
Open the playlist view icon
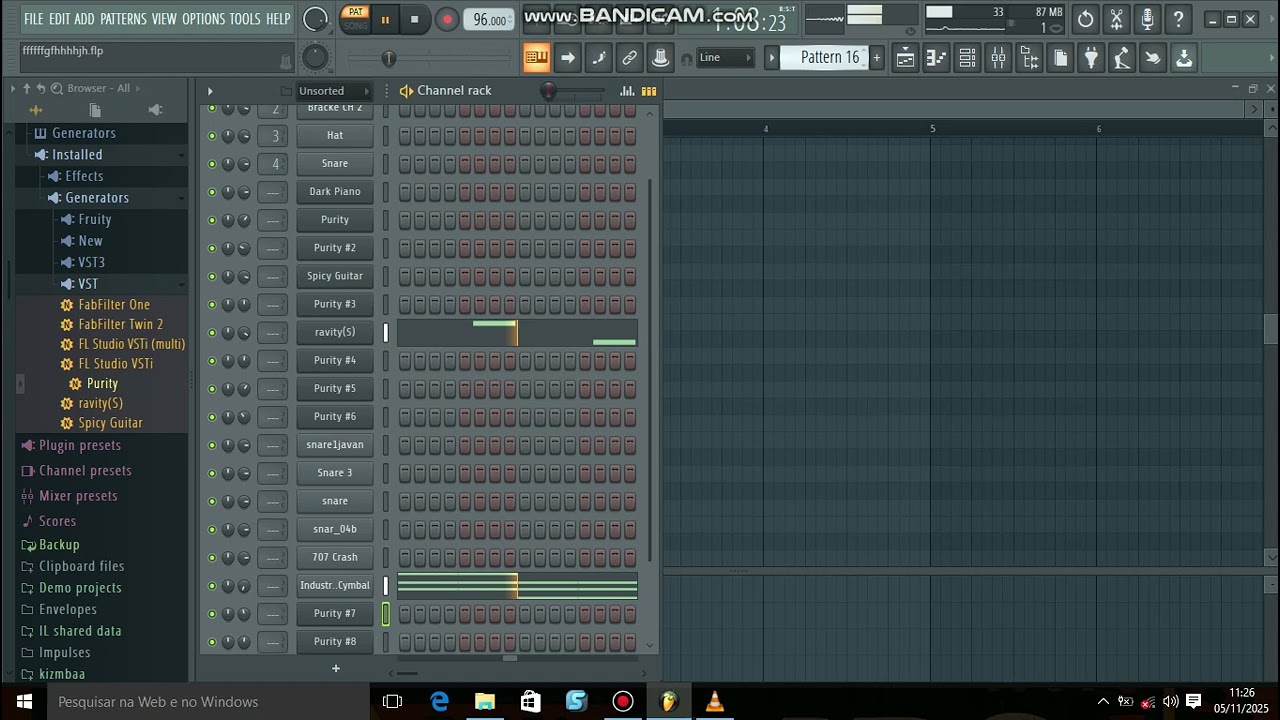(905, 58)
